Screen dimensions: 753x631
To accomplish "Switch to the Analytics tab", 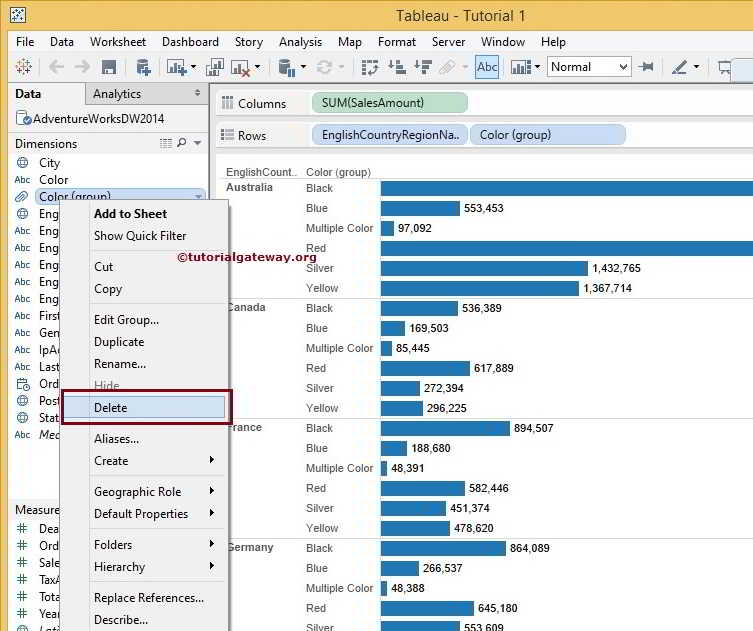I will (117, 94).
